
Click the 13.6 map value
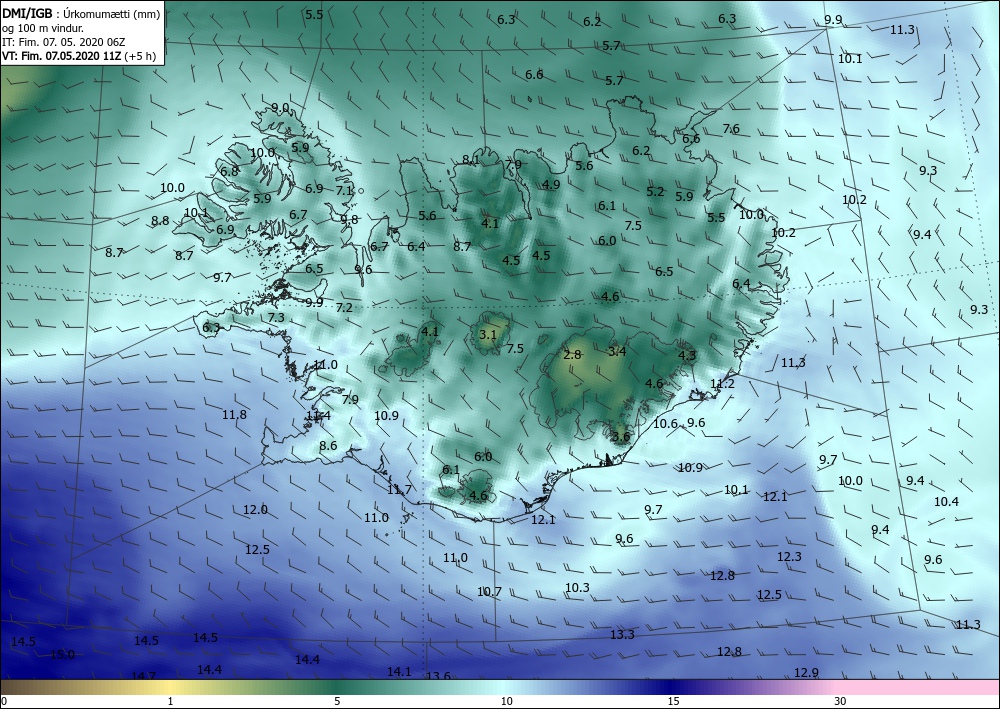(438, 676)
